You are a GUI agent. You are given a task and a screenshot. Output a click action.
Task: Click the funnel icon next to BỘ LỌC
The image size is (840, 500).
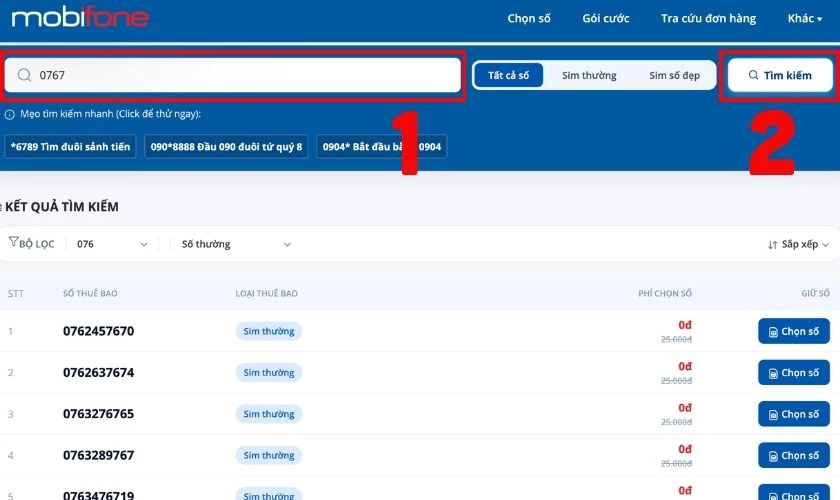click(x=13, y=242)
